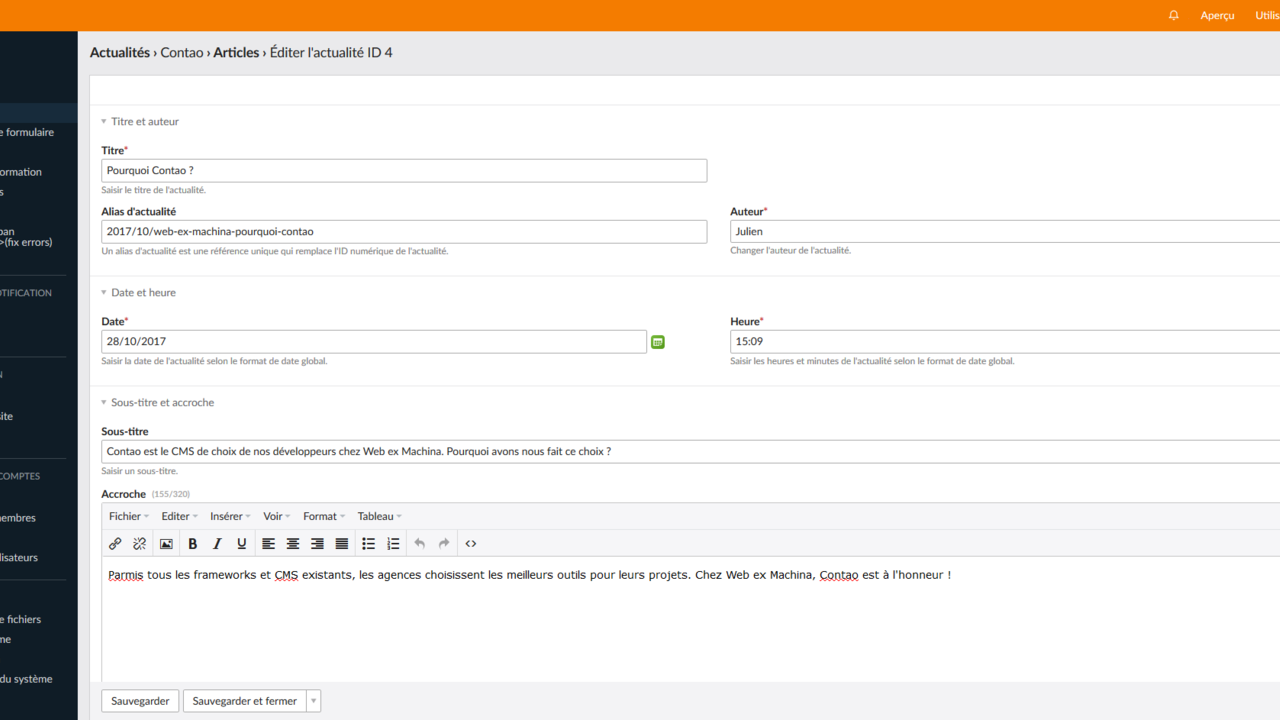Screen dimensions: 1280x720
Task: Align text left
Action: (268, 544)
